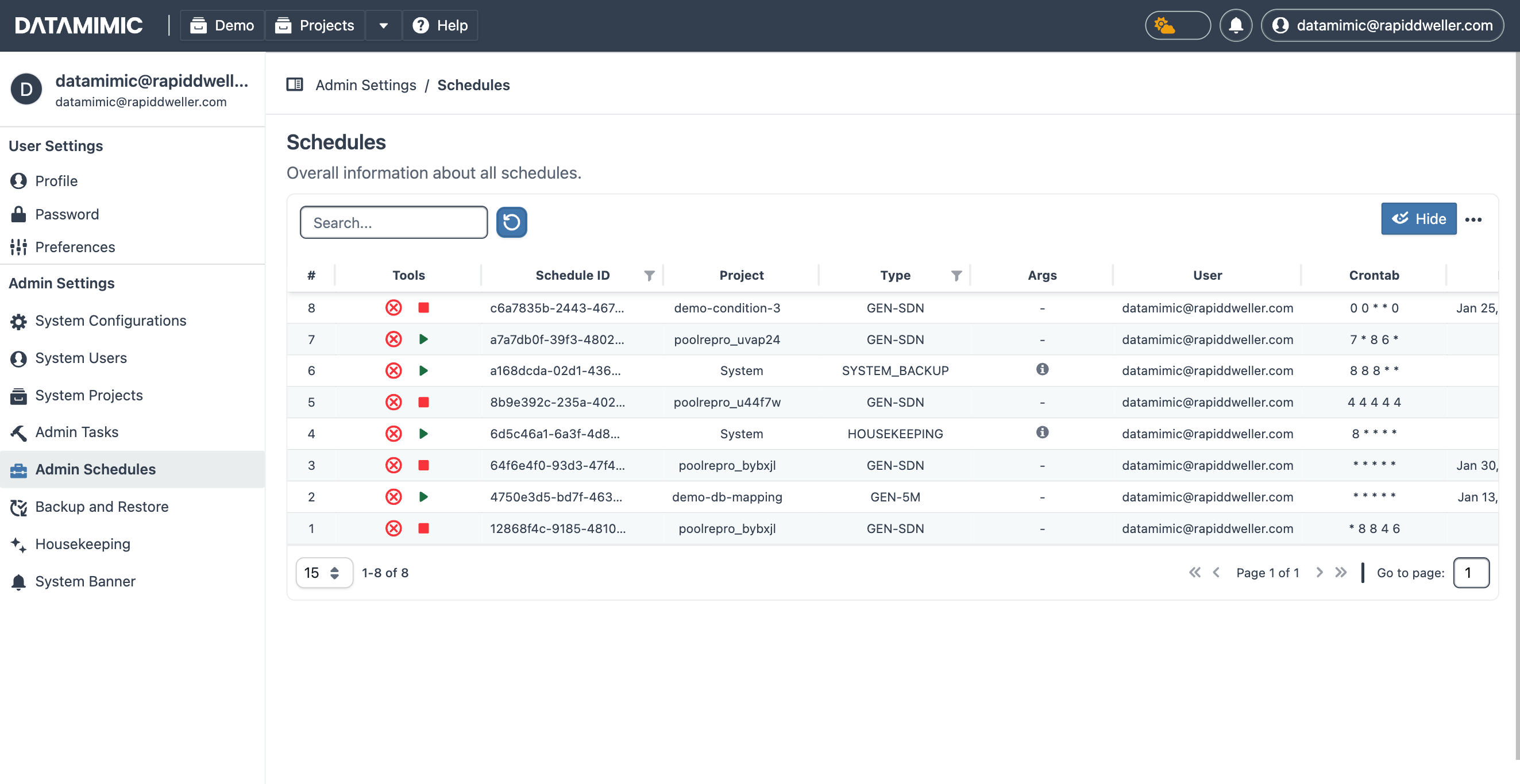Open the Preferences settings page
The height and width of the screenshot is (784, 1520).
tap(74, 246)
